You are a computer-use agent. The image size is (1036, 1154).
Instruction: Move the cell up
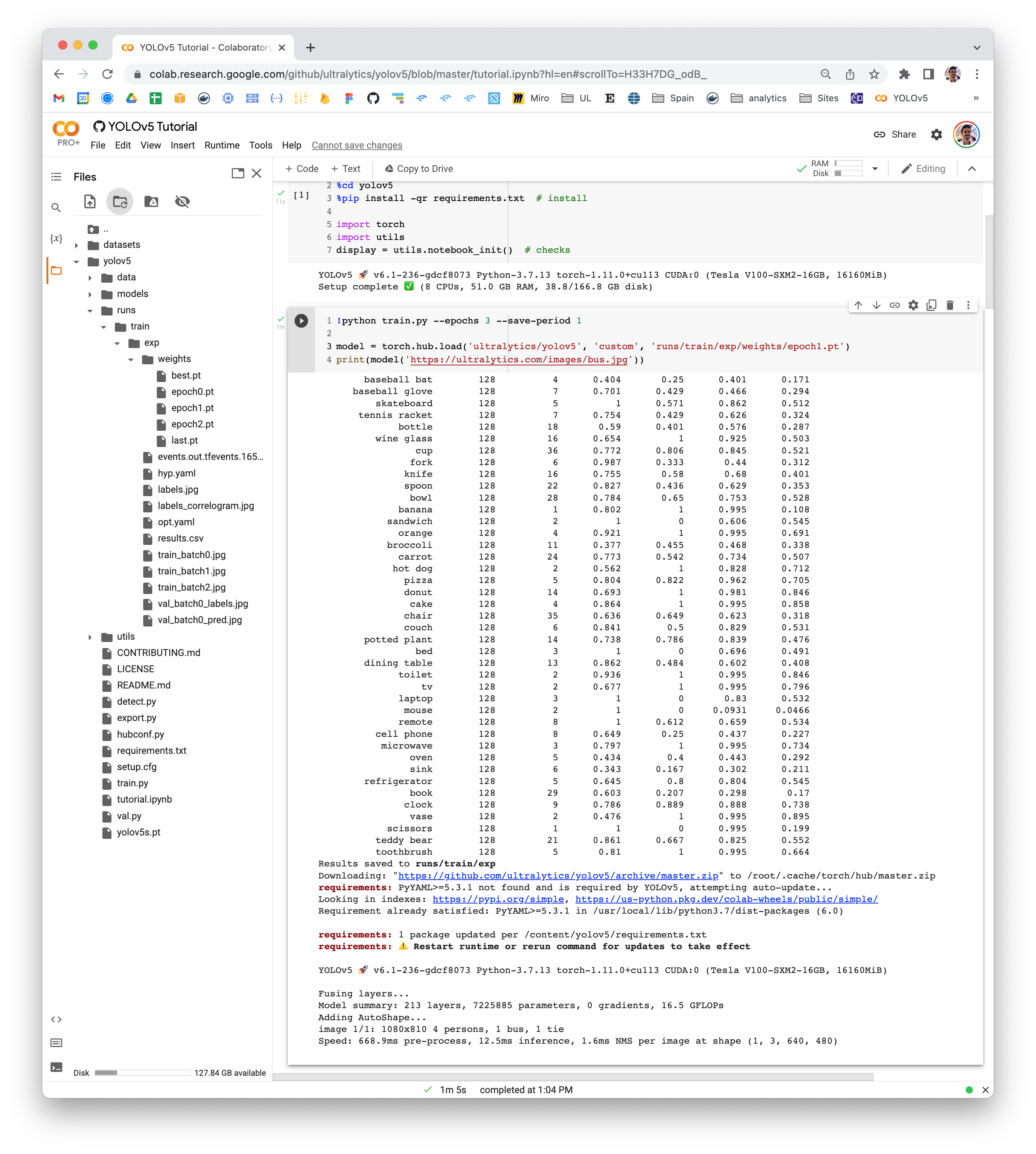click(x=858, y=305)
